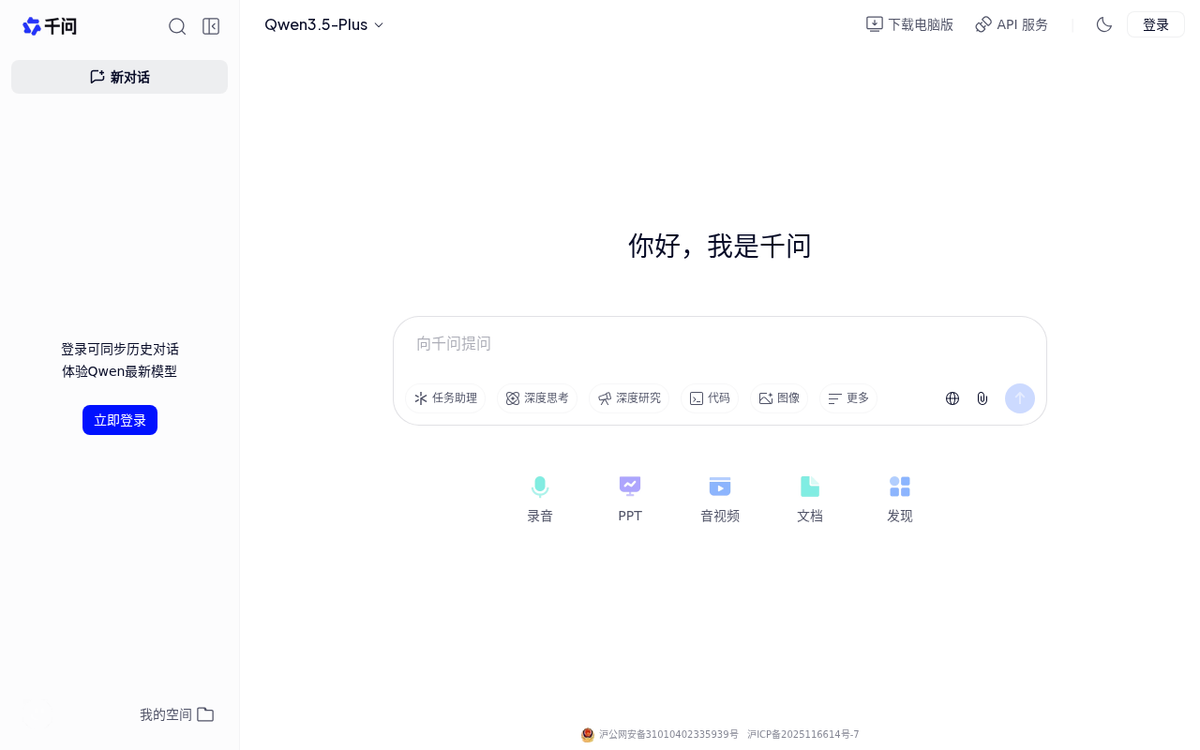Select the 录音 microphone icon
The width and height of the screenshot is (1200, 750).
click(540, 487)
